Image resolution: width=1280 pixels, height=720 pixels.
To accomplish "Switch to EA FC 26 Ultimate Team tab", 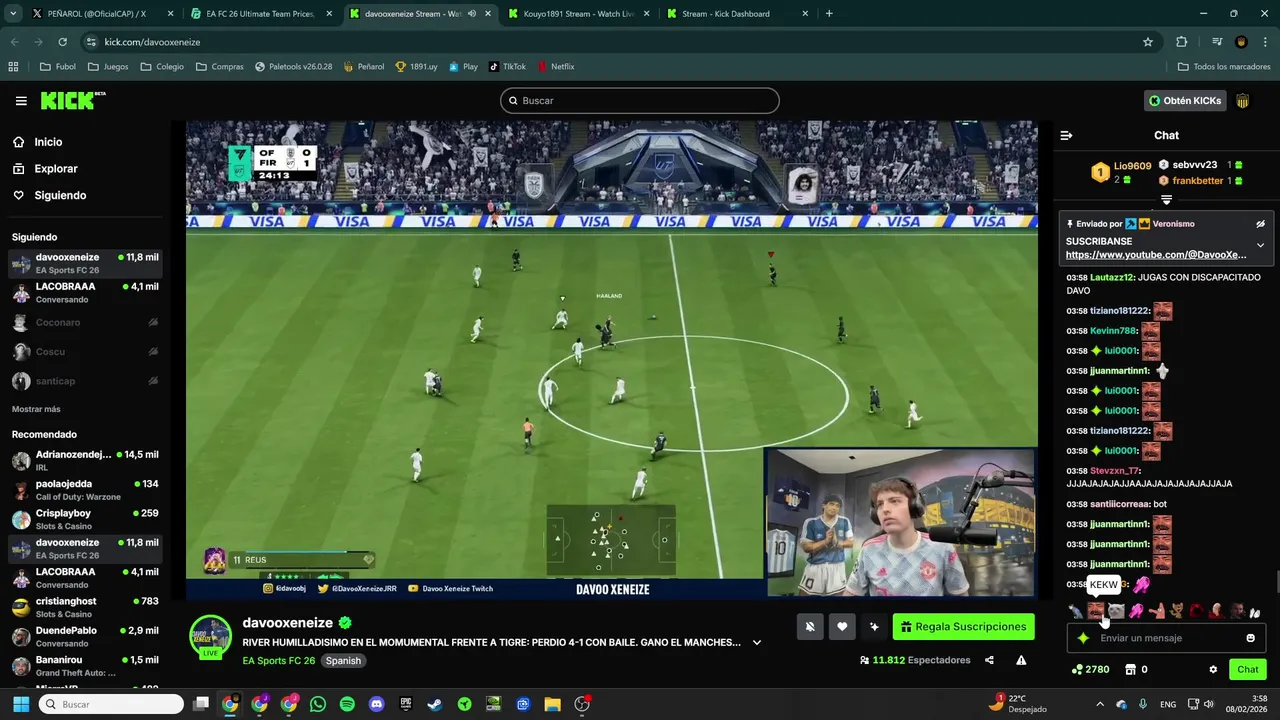I will (260, 14).
